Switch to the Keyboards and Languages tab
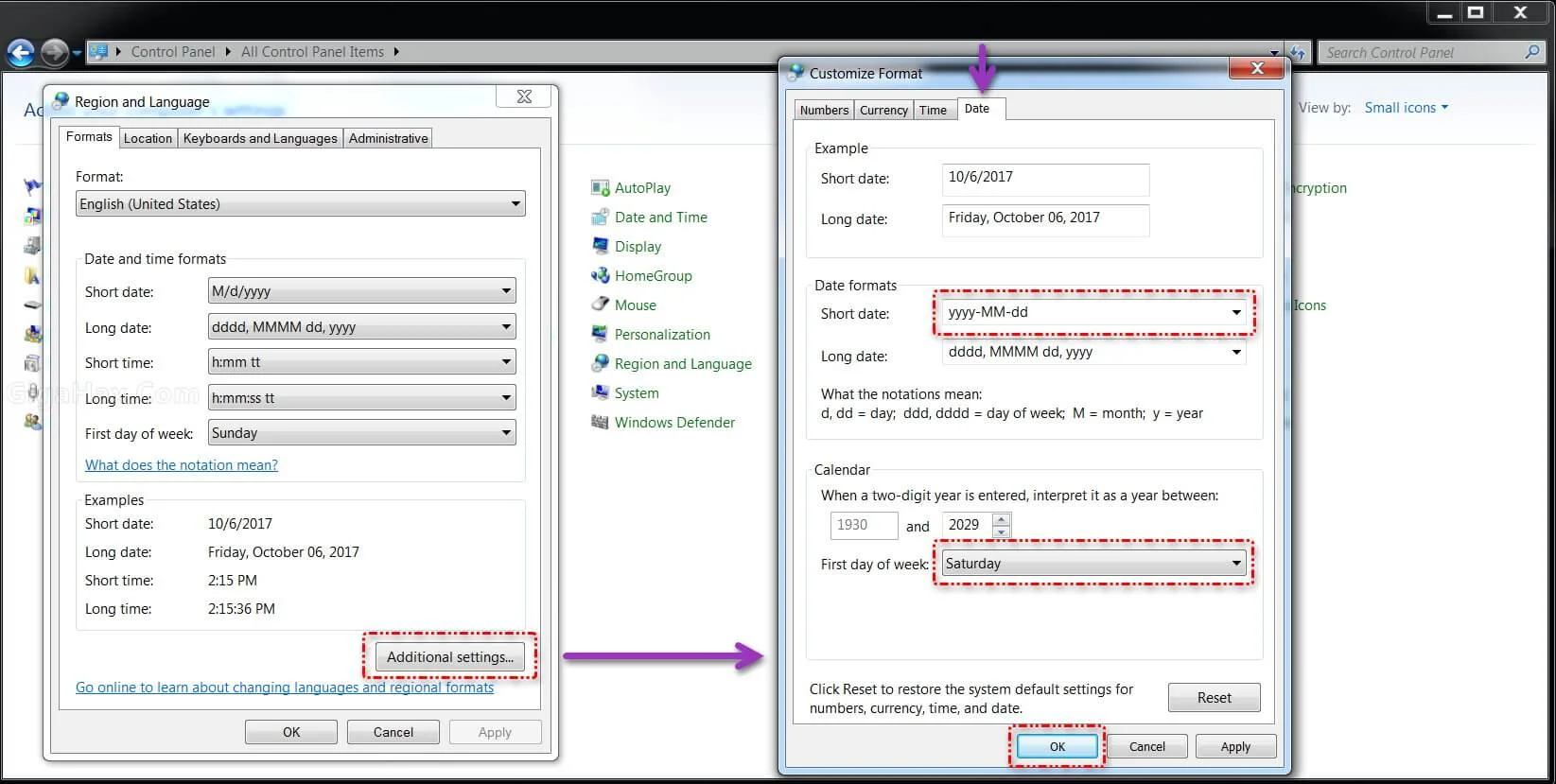1556x784 pixels. [x=260, y=139]
